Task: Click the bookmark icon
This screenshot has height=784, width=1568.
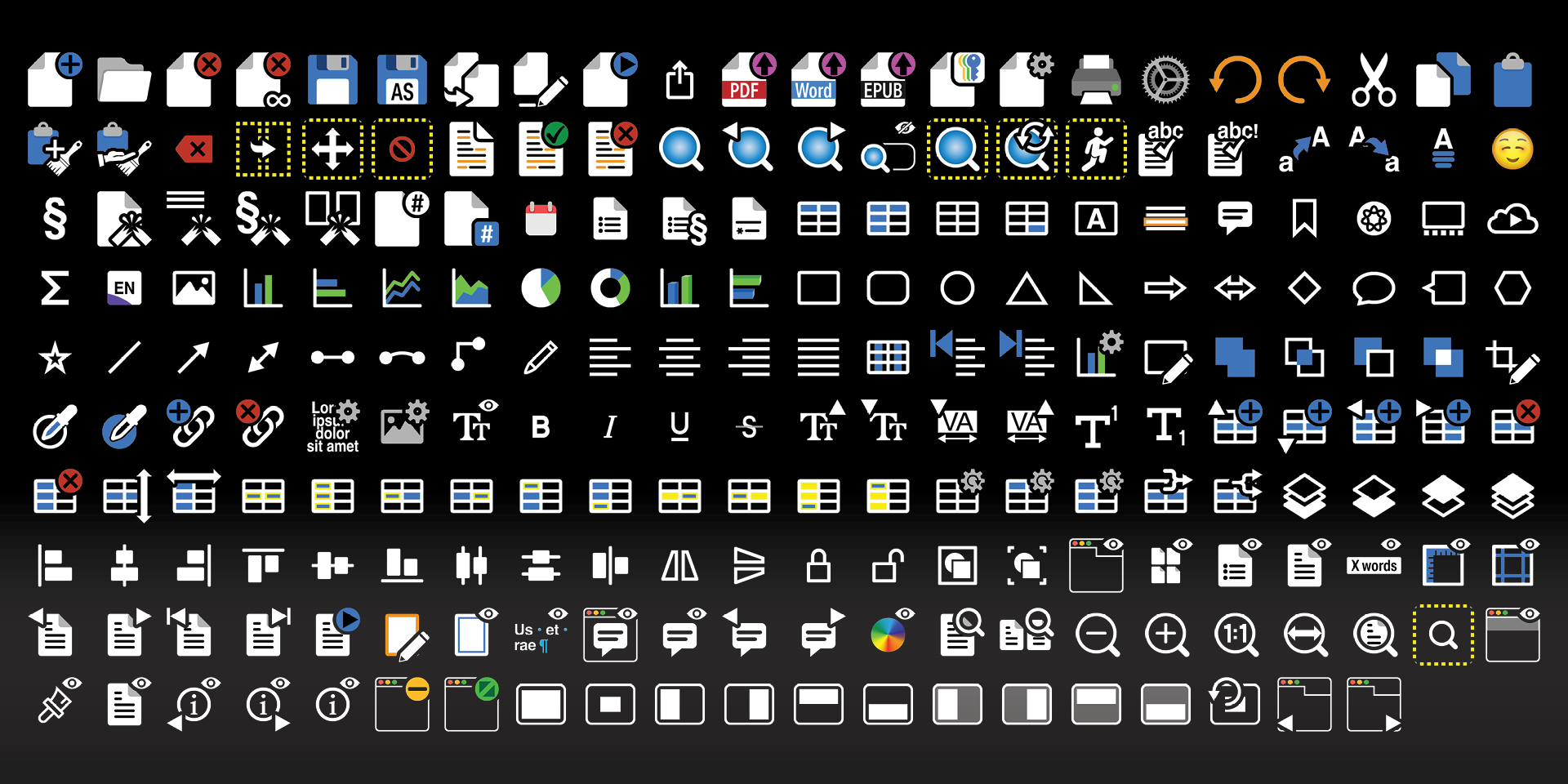Action: click(1304, 219)
